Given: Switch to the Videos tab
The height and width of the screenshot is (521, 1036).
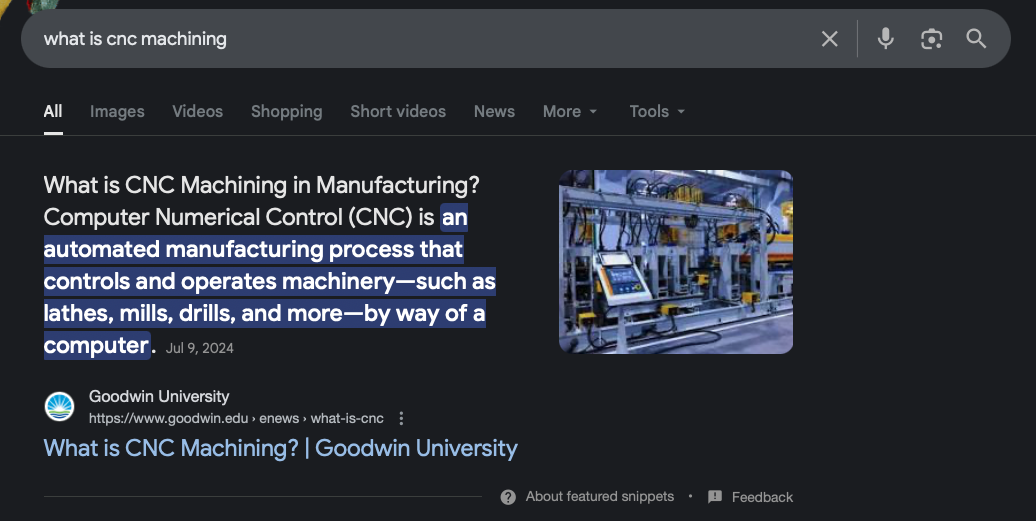Looking at the screenshot, I should click(197, 112).
